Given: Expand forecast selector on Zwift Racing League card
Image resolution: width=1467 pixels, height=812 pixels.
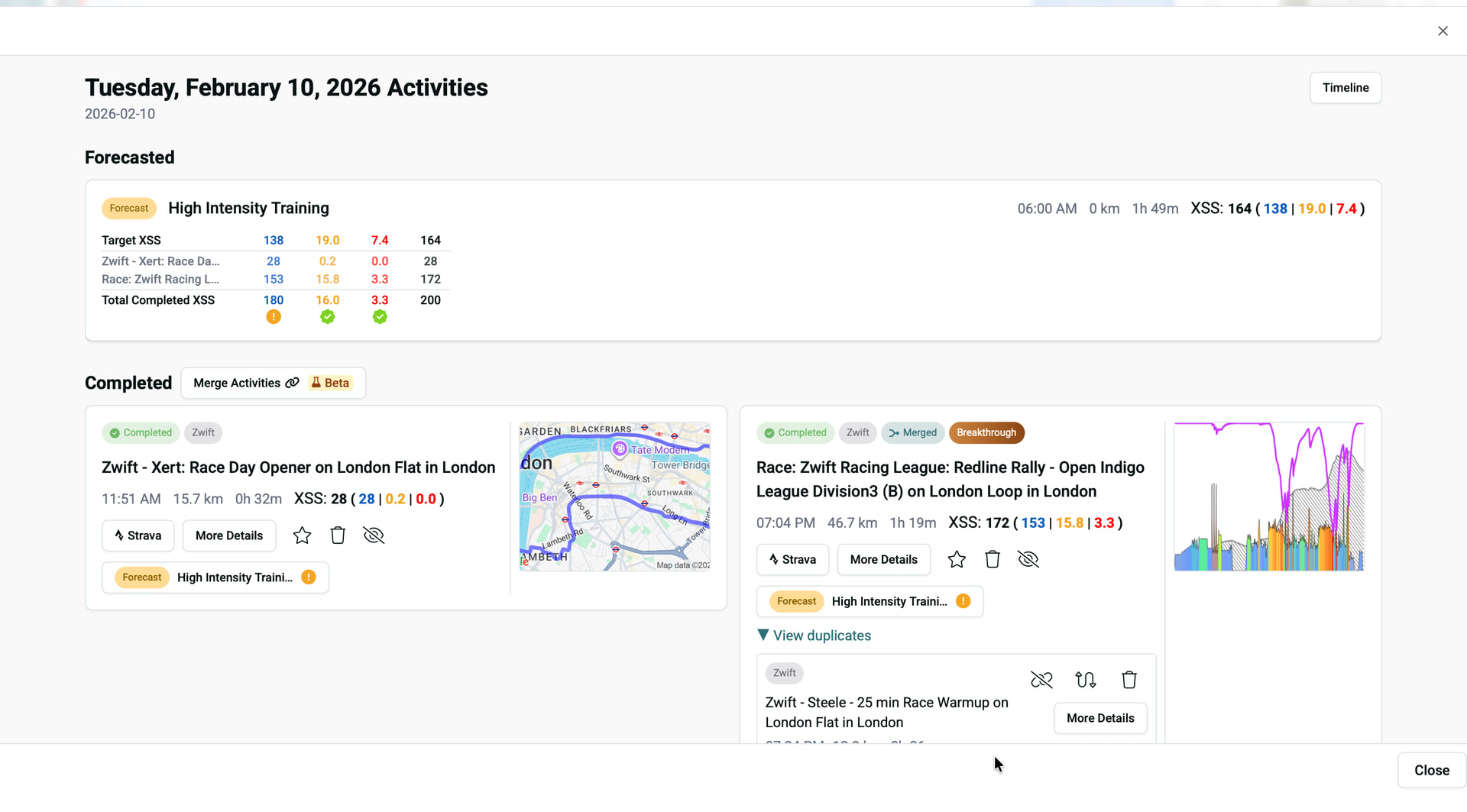Looking at the screenshot, I should (870, 602).
